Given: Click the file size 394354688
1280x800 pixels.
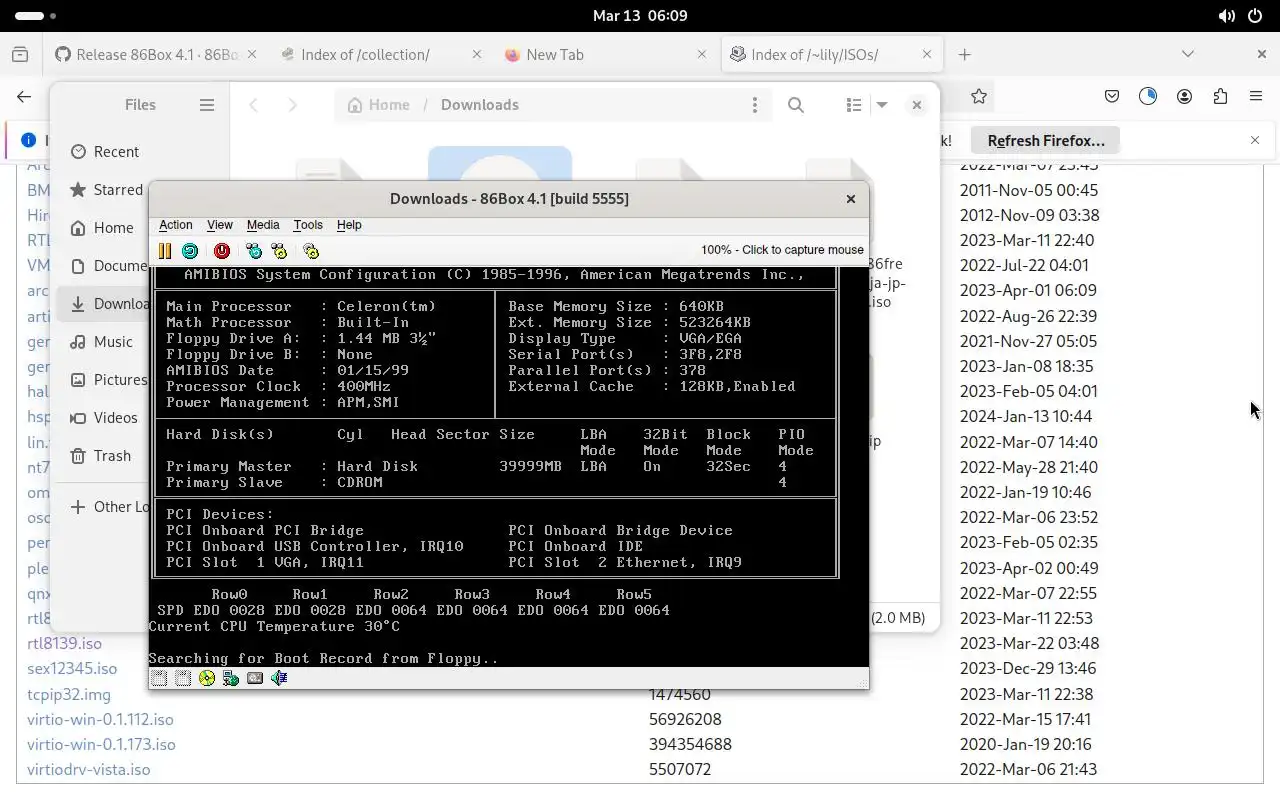Looking at the screenshot, I should [690, 744].
